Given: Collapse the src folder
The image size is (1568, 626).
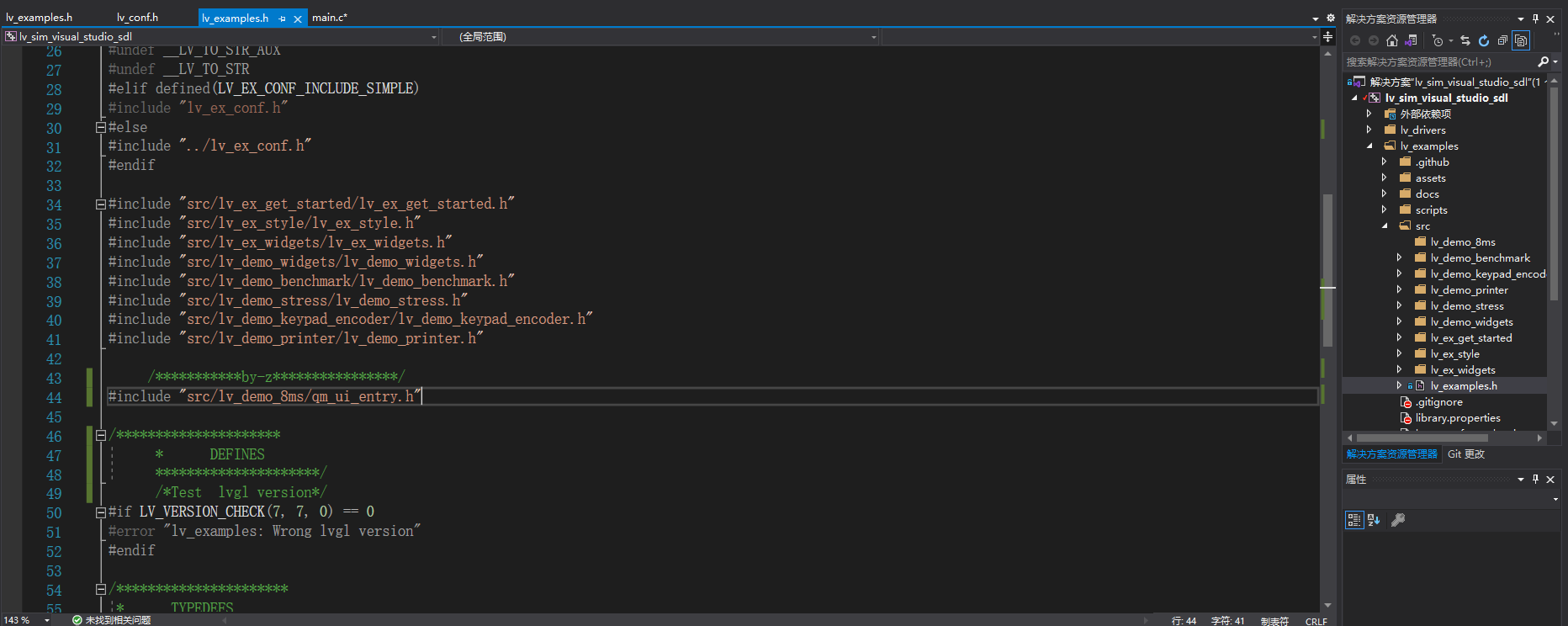Looking at the screenshot, I should tap(1385, 225).
